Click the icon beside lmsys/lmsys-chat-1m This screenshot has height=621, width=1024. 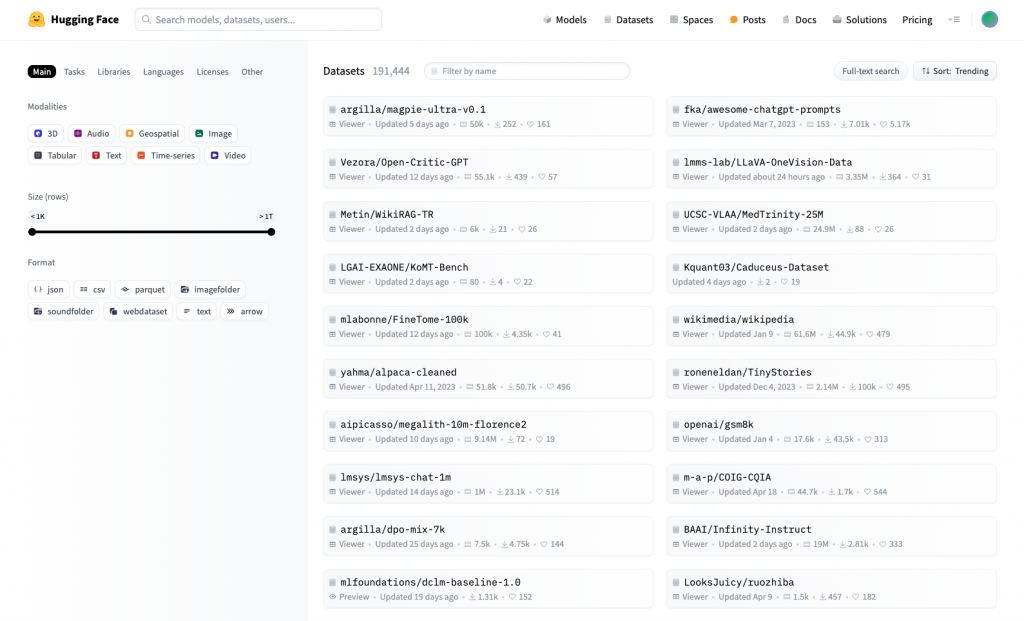(332, 477)
